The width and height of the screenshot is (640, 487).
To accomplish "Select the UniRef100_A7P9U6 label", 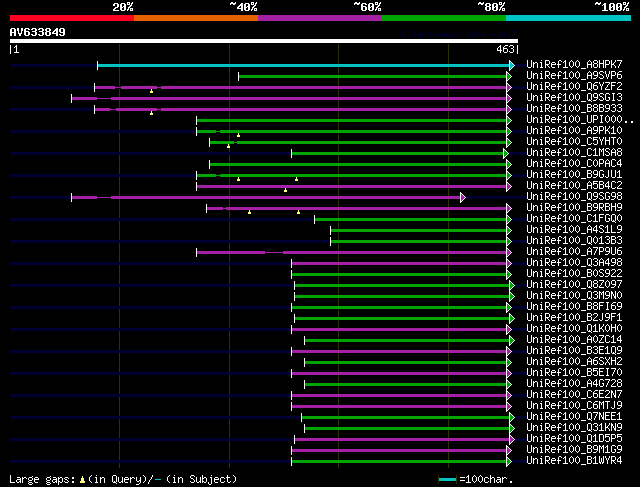I will (x=574, y=252).
